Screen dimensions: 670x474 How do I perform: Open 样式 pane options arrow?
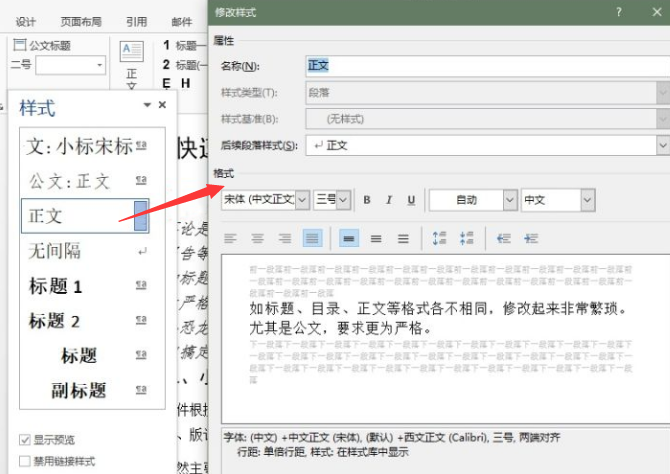click(147, 105)
